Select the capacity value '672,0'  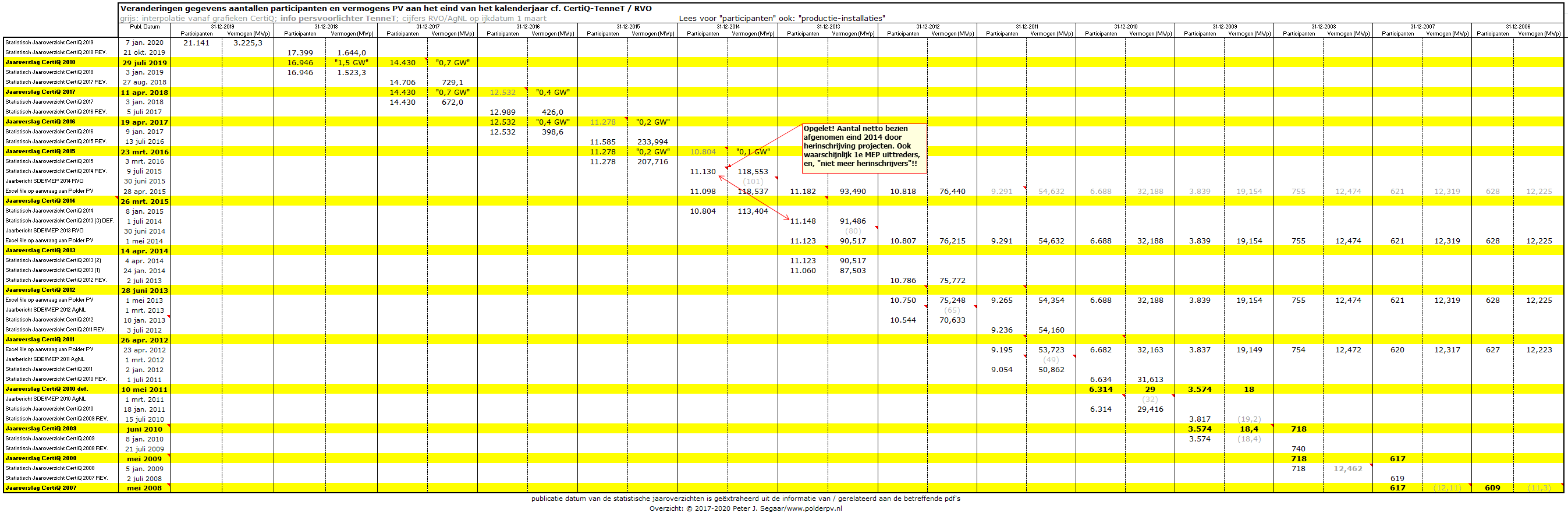pos(452,103)
